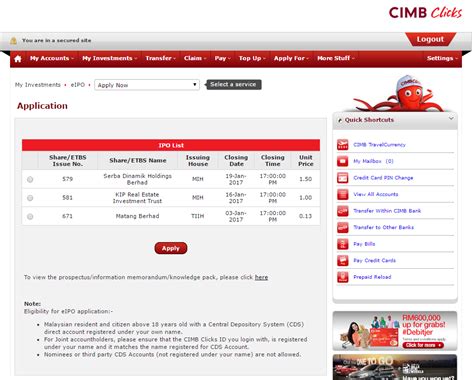Click the Issuing House column header
This screenshot has height=380, width=474.
198,161
